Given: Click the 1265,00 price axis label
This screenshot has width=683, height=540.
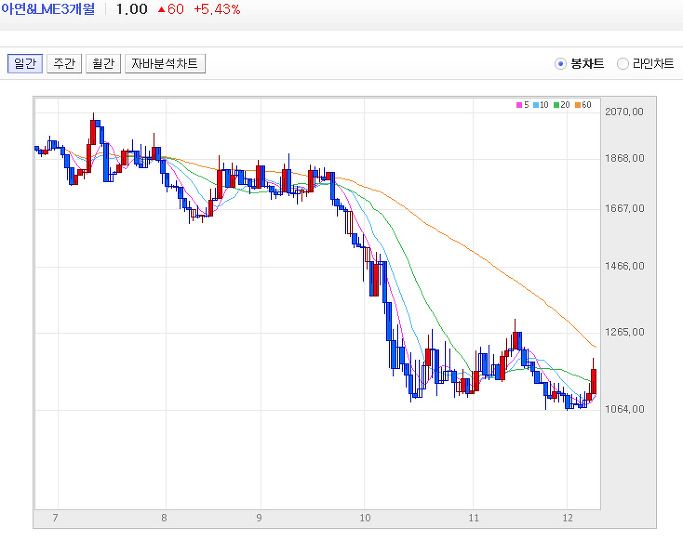Looking at the screenshot, I should pos(624,332).
